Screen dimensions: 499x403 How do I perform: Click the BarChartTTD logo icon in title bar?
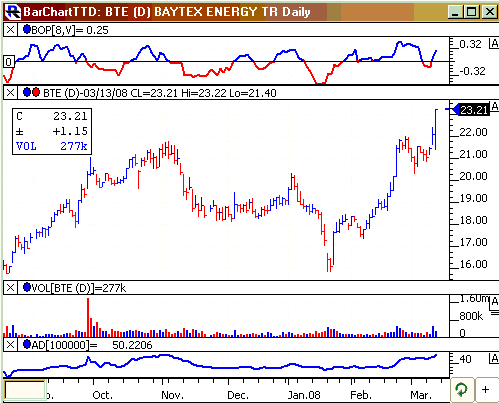[13, 12]
